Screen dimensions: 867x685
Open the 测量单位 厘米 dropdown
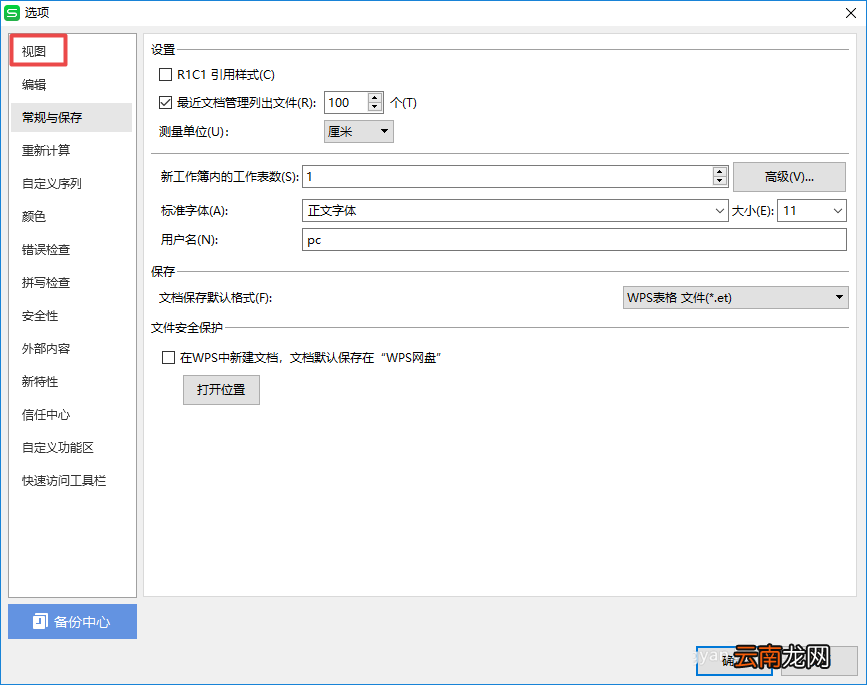pyautogui.click(x=358, y=132)
